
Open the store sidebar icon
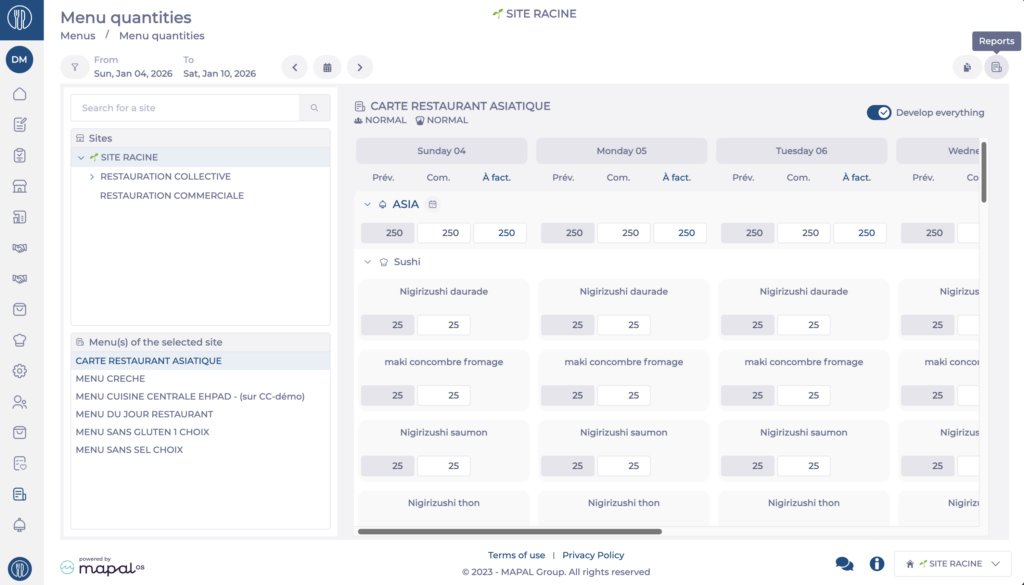click(20, 186)
